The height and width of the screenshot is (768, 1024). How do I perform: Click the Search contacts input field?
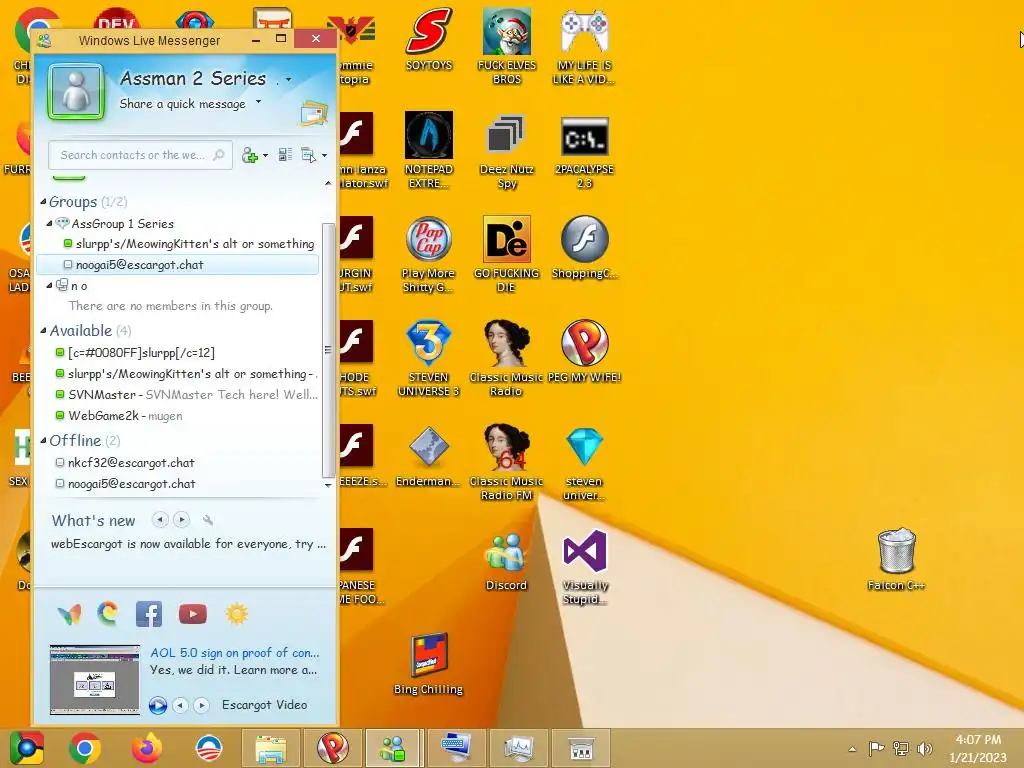[x=140, y=155]
